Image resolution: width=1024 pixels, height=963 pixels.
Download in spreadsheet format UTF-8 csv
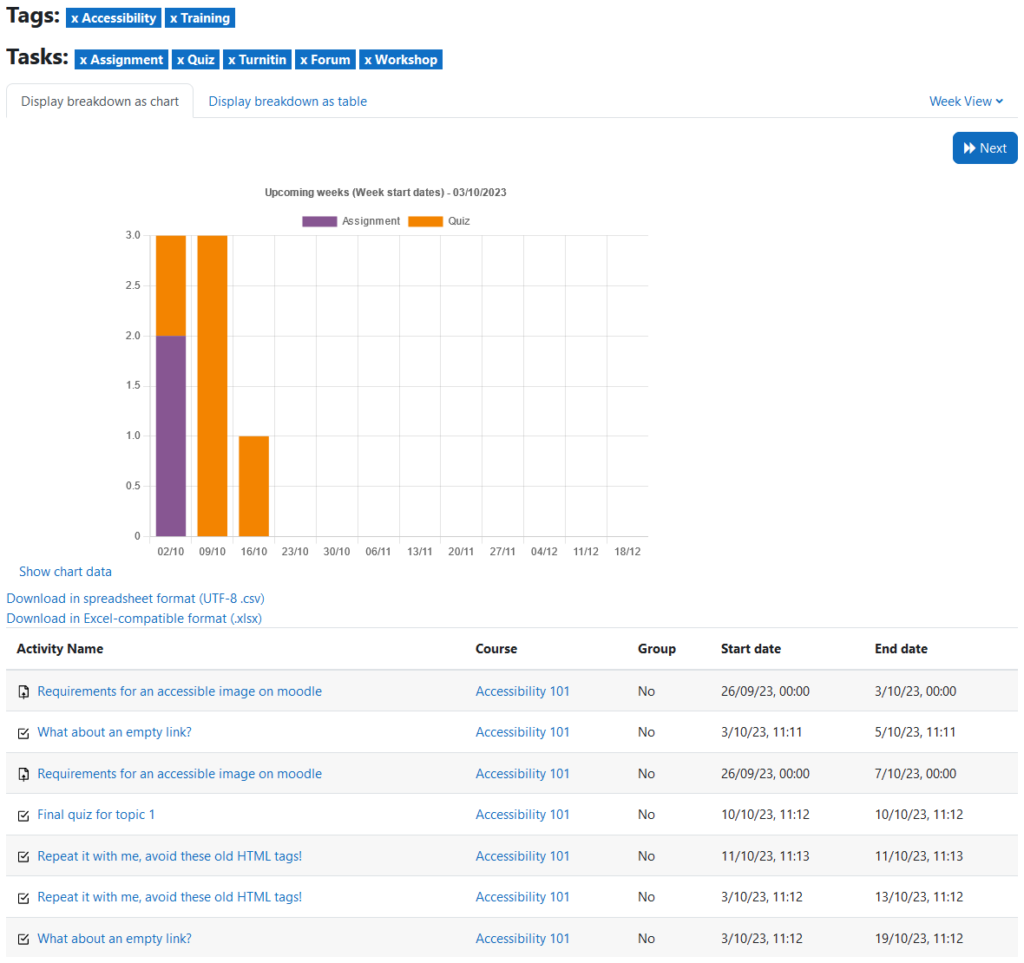pos(135,598)
